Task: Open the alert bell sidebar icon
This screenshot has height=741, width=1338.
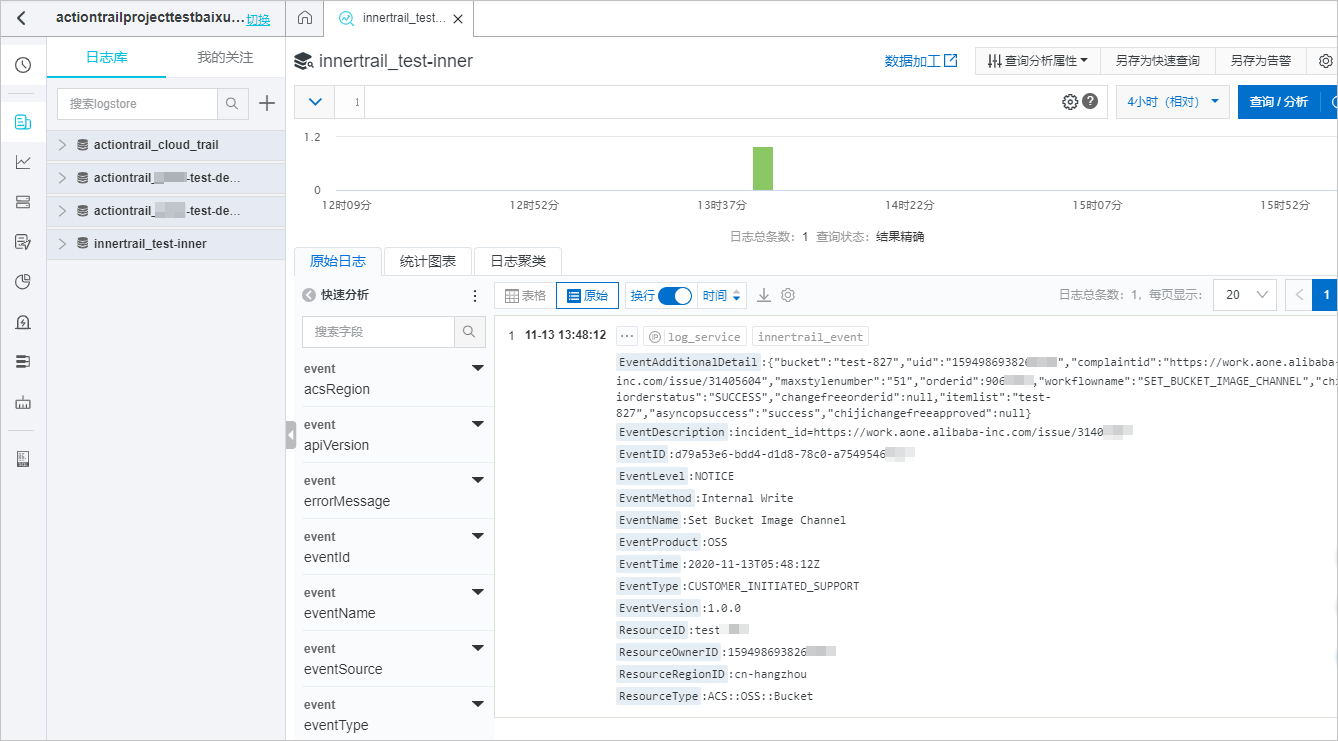Action: pos(23,322)
